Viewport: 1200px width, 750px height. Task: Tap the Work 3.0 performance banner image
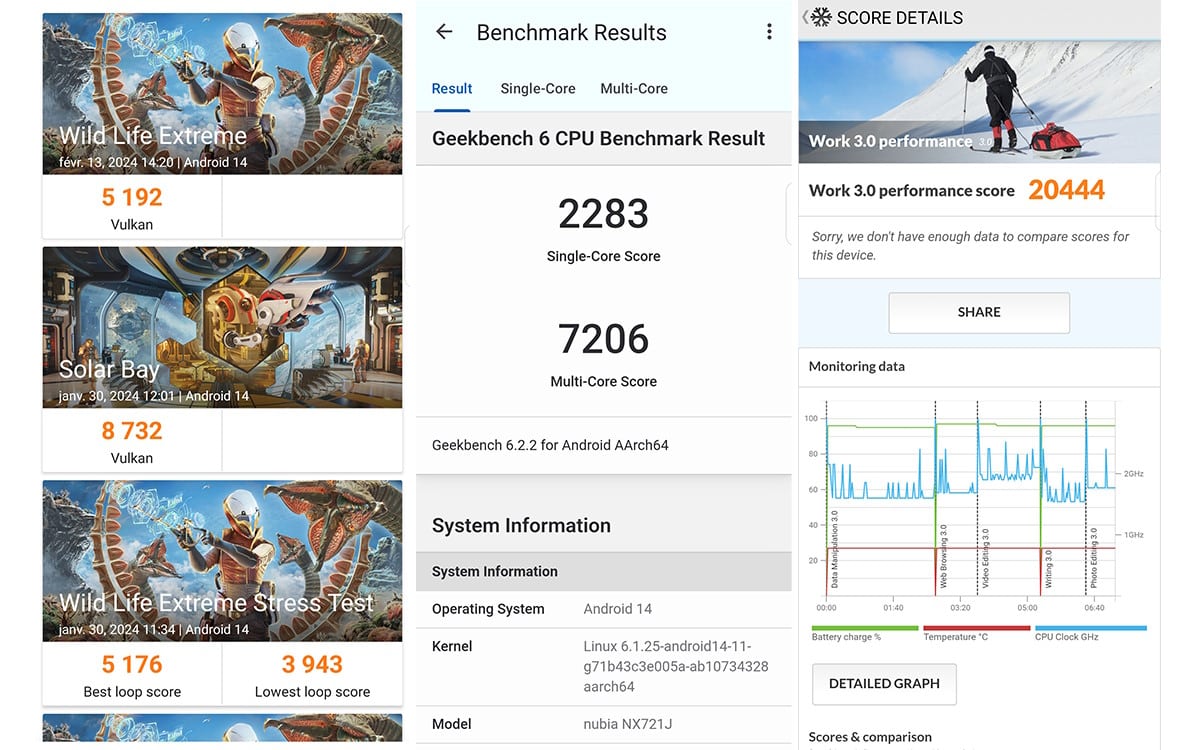tap(979, 102)
